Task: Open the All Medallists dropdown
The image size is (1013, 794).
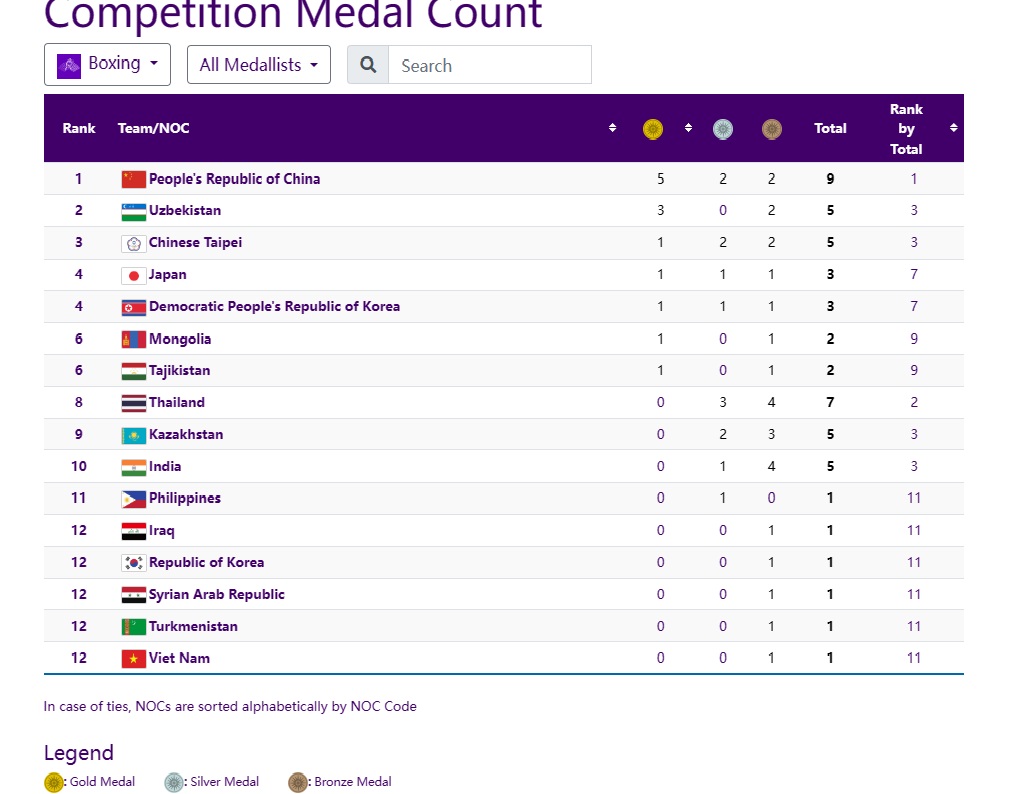Action: 258,65
